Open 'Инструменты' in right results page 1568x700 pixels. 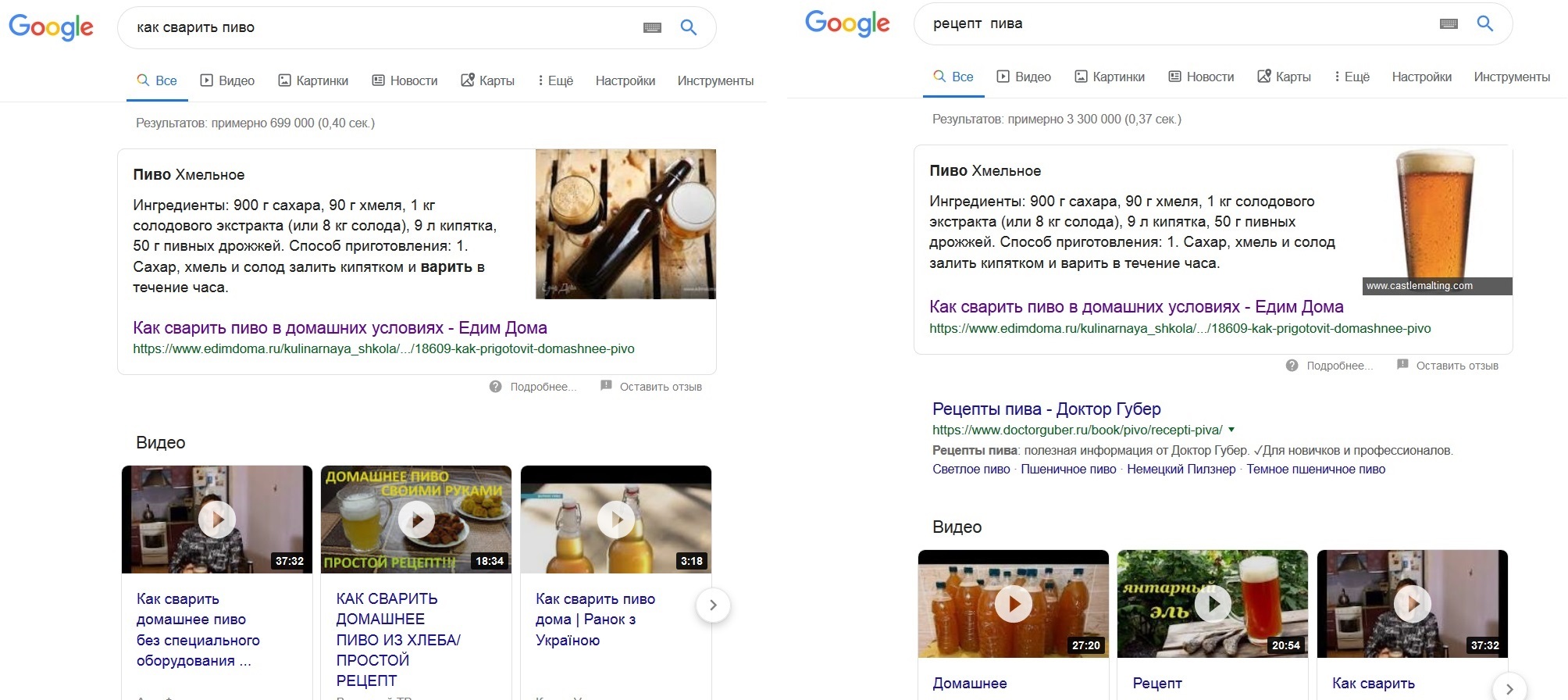pos(1512,77)
